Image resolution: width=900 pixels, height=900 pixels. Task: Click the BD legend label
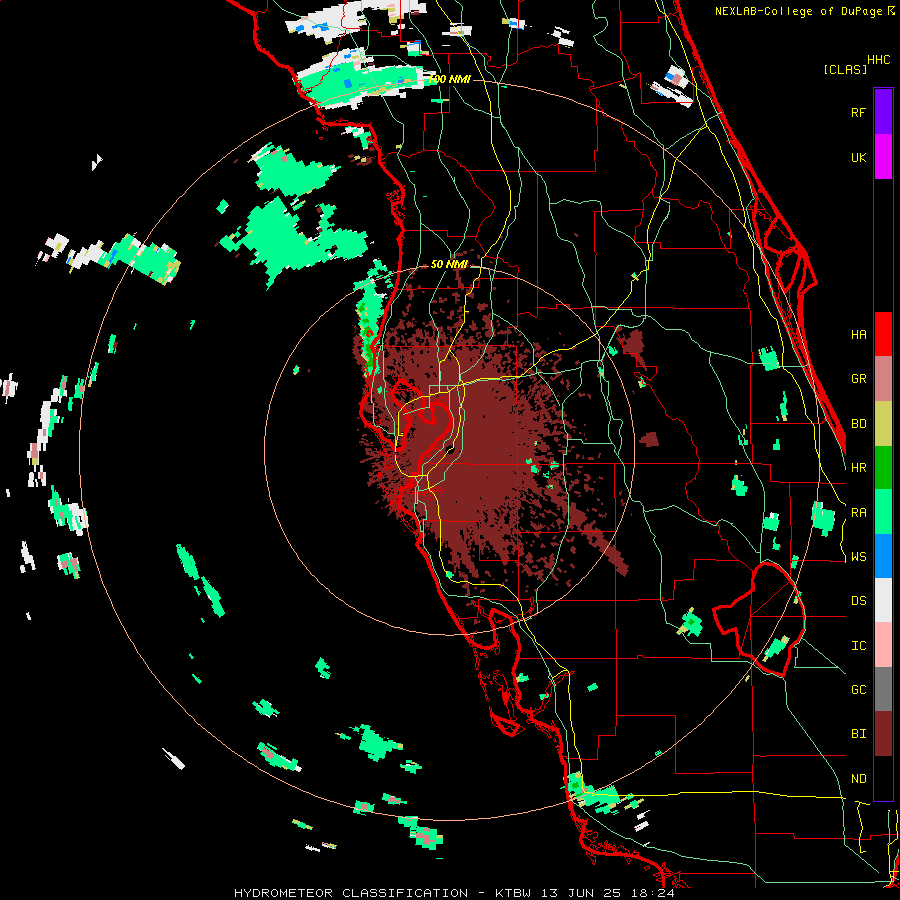[x=858, y=424]
